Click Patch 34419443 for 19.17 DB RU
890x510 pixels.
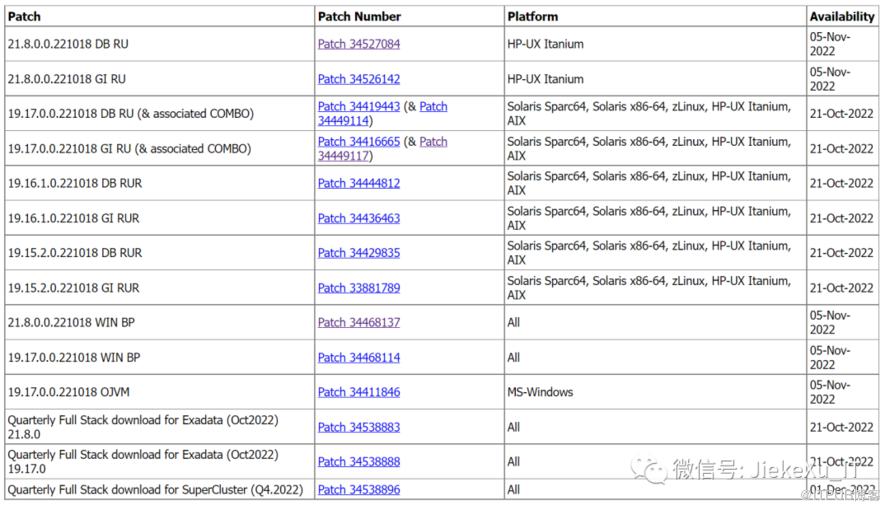coord(358,106)
